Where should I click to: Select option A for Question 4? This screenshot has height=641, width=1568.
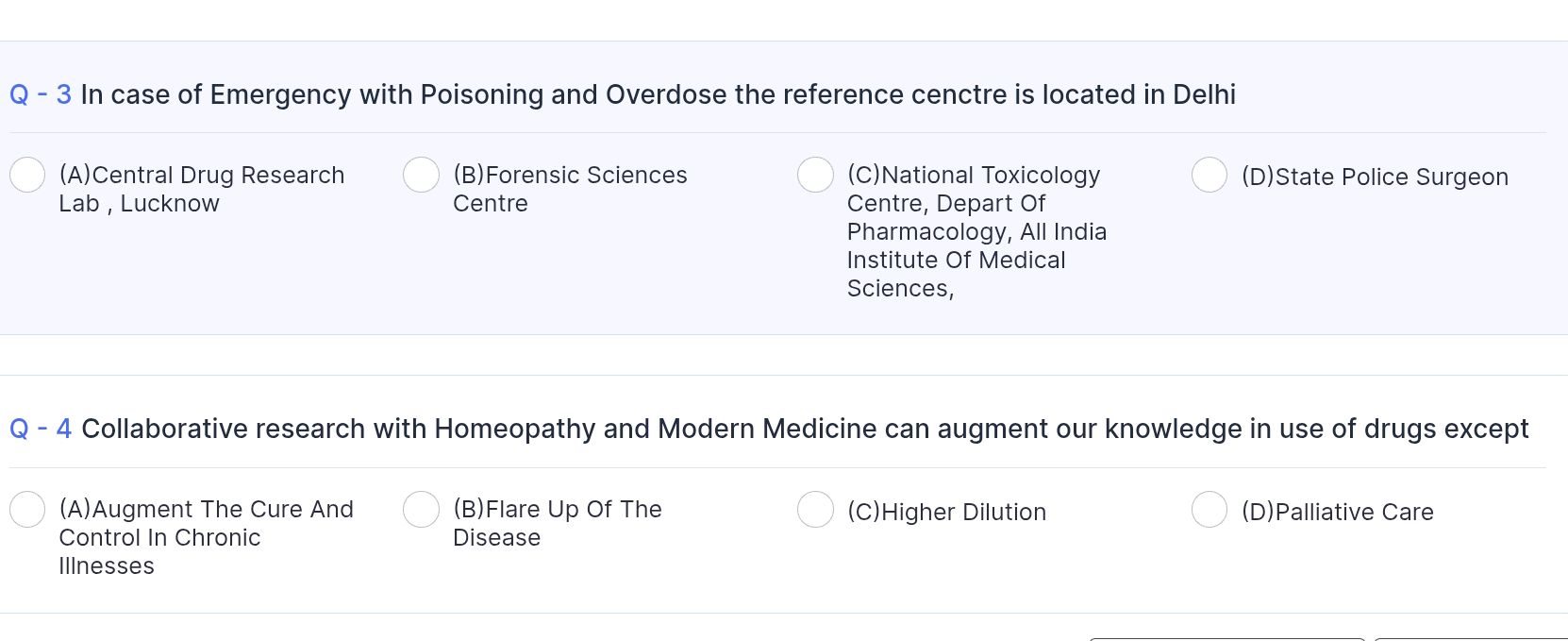27,509
